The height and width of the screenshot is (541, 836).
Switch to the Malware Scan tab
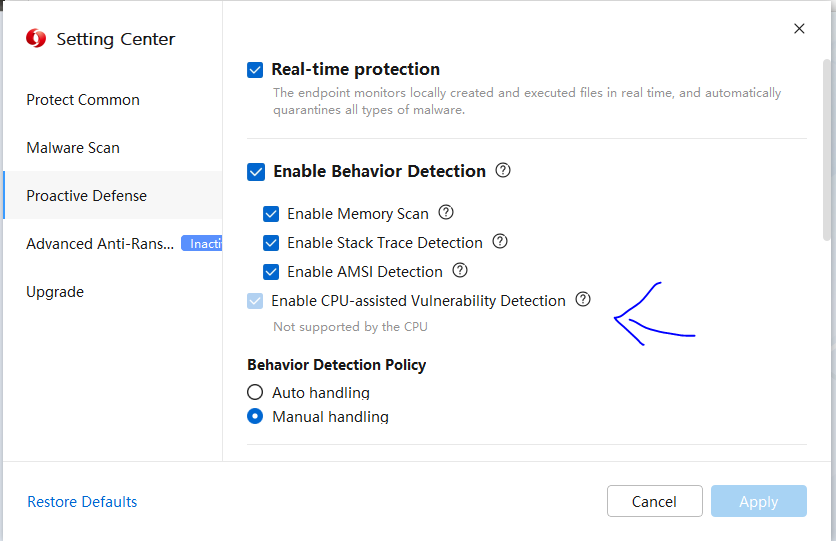(x=73, y=148)
